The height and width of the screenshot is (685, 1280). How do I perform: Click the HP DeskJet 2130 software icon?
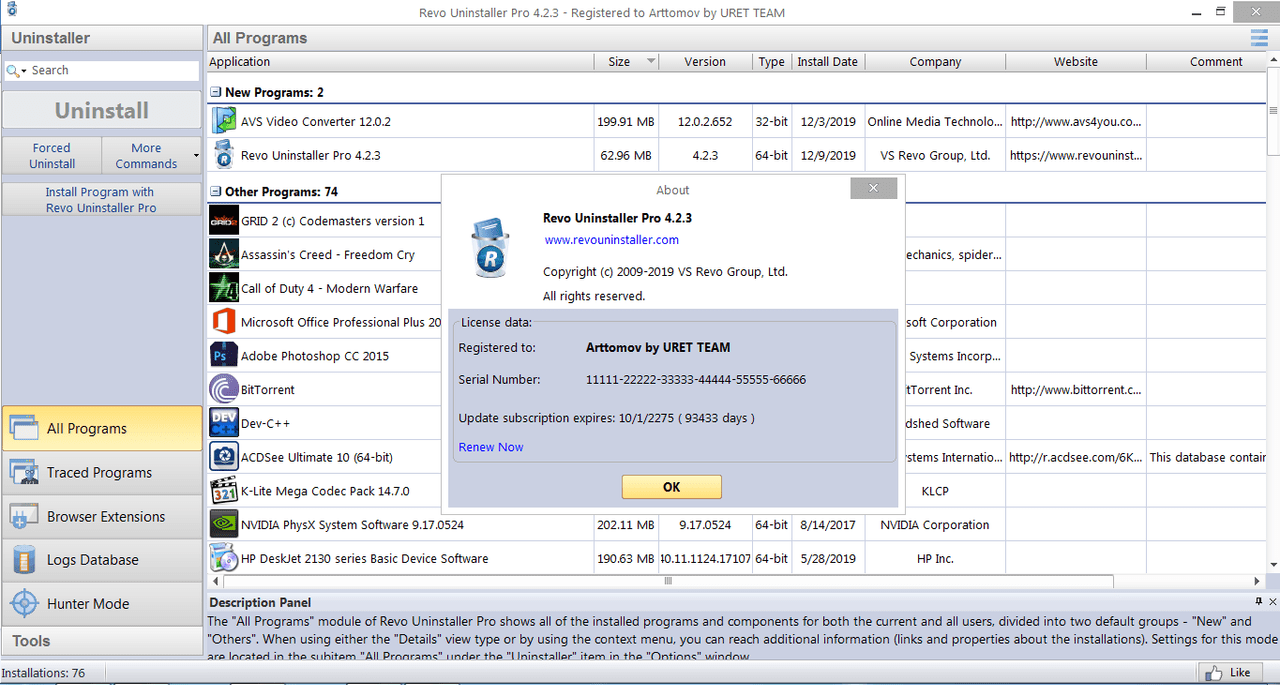coord(223,558)
